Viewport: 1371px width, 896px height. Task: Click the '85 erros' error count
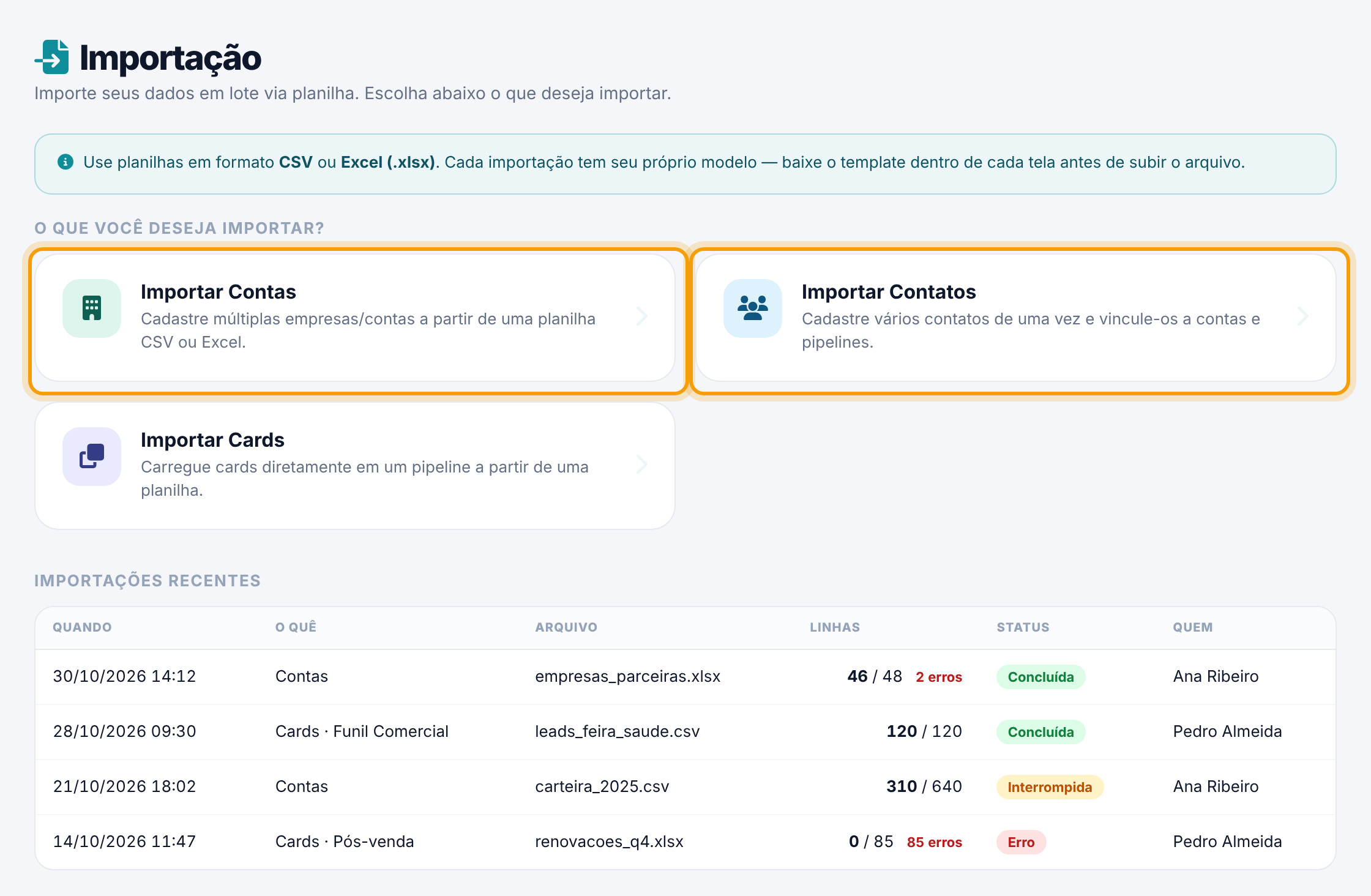coord(935,842)
